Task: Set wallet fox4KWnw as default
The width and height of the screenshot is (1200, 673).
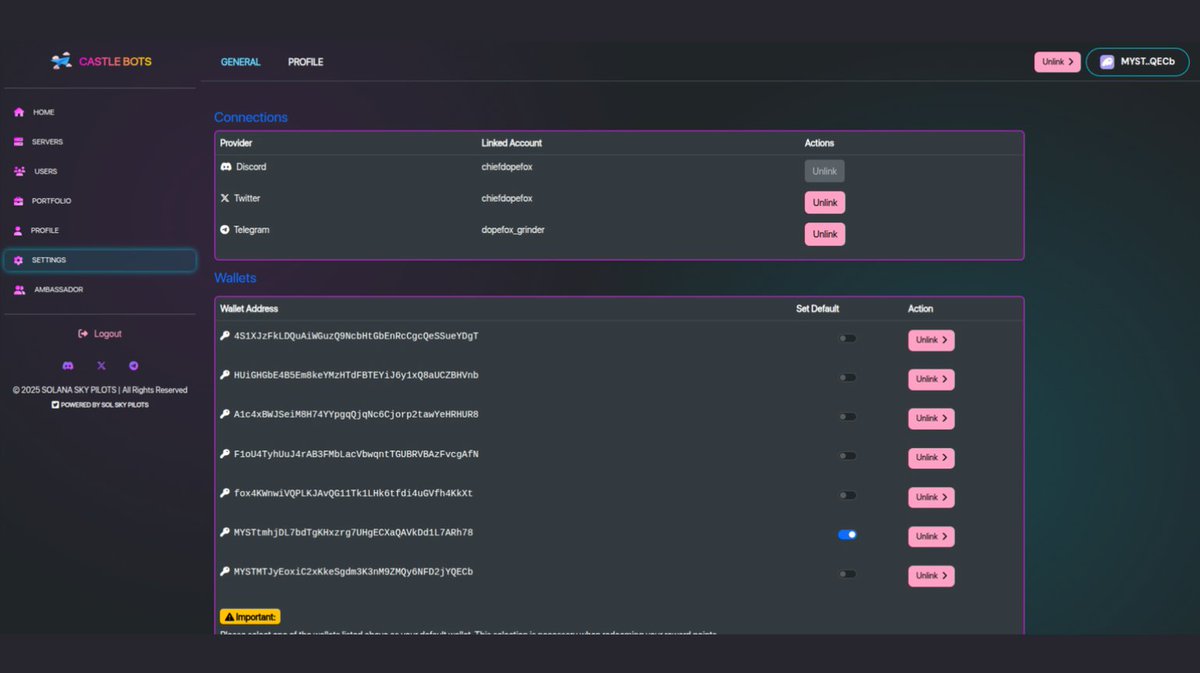Action: coord(847,495)
